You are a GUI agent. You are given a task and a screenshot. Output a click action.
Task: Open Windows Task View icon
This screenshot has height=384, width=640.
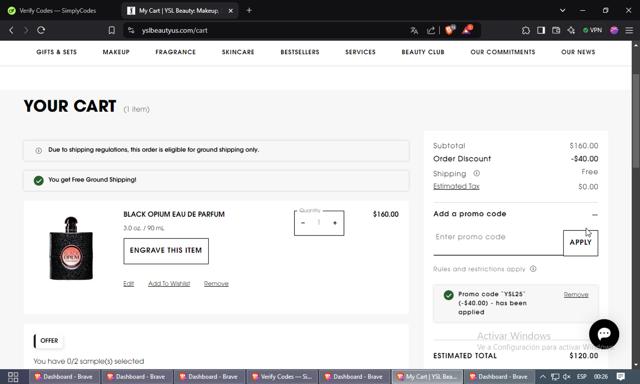[13, 377]
